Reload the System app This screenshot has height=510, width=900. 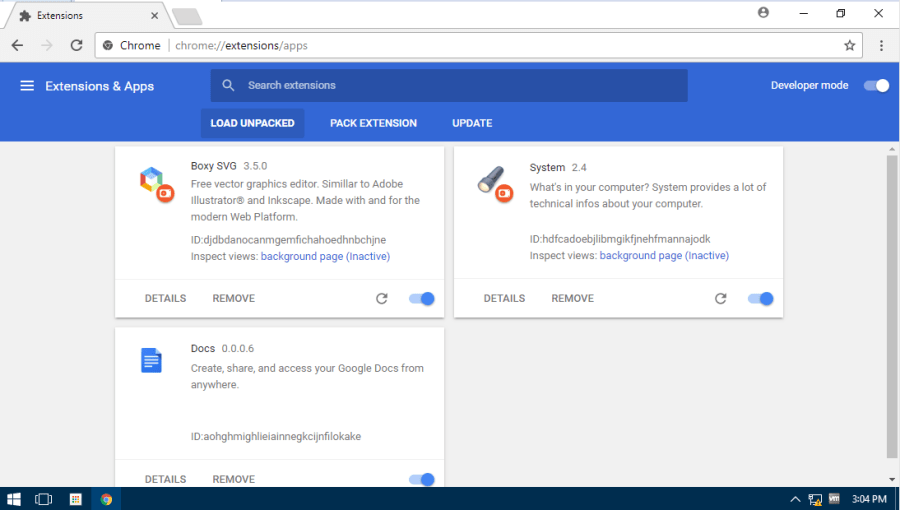click(x=720, y=298)
